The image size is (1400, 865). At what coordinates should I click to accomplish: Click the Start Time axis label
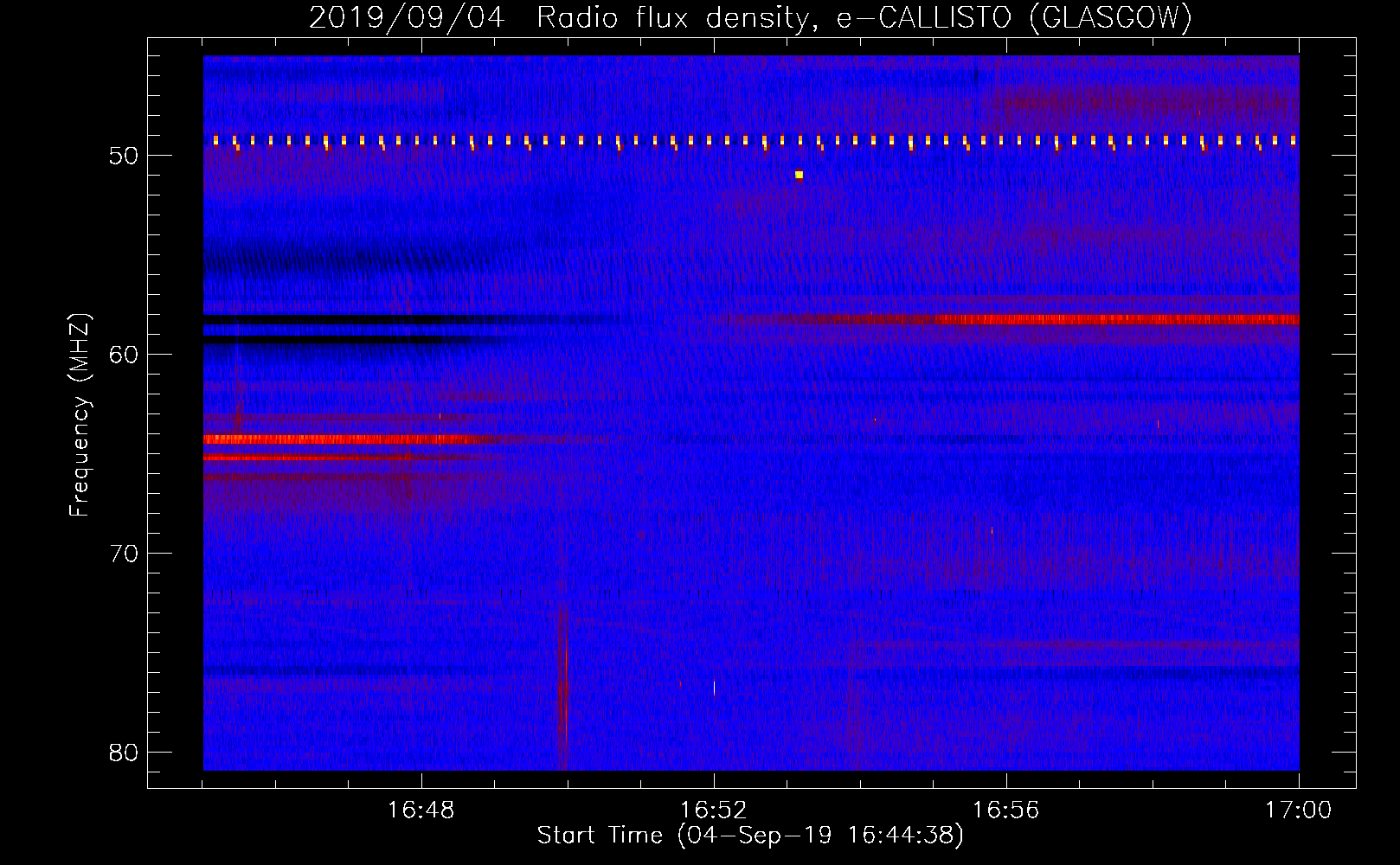point(750,835)
